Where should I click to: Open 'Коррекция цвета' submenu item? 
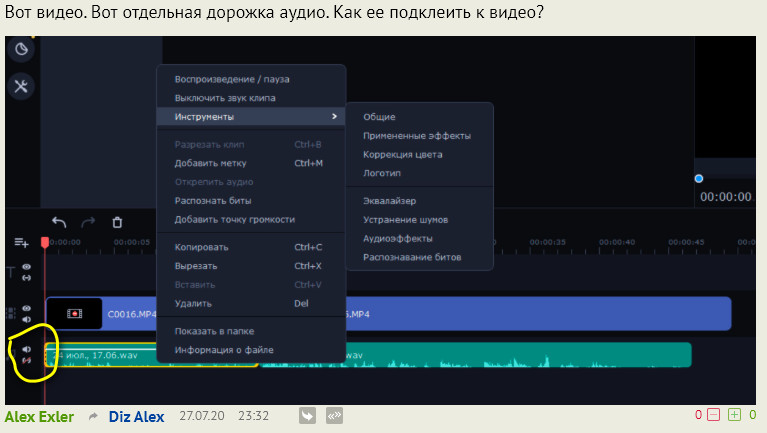pyautogui.click(x=419, y=155)
